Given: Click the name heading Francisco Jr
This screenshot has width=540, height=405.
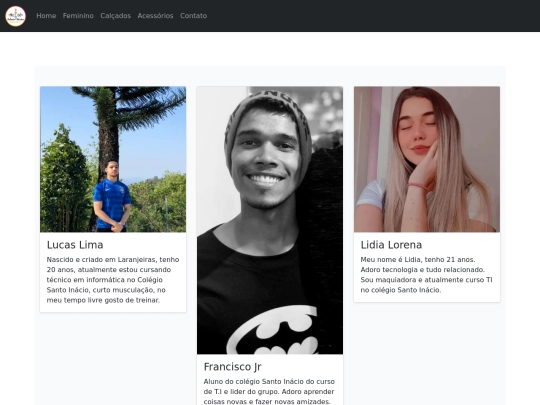Looking at the screenshot, I should [232, 367].
